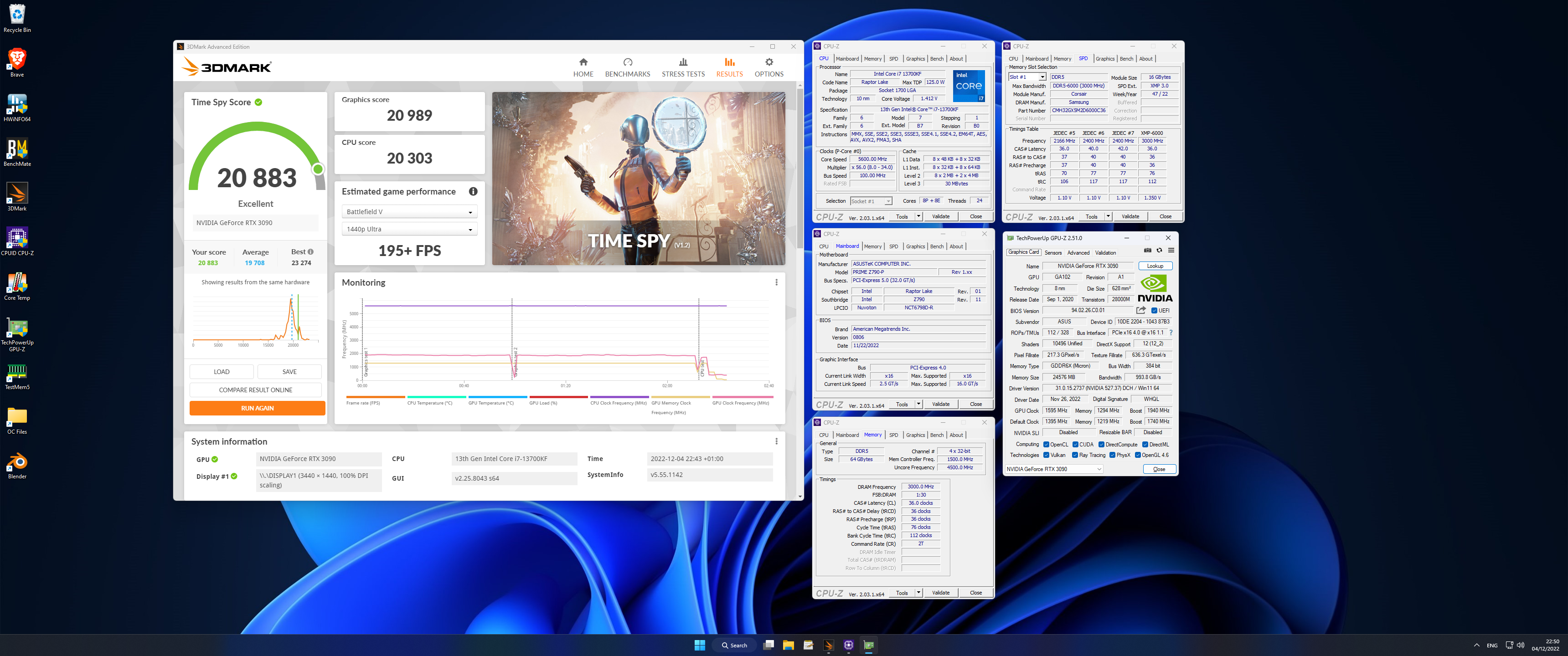The height and width of the screenshot is (656, 1568).
Task: Toggle the OpenGL 4.6 checkbox in GPU-Z
Action: [1138, 455]
